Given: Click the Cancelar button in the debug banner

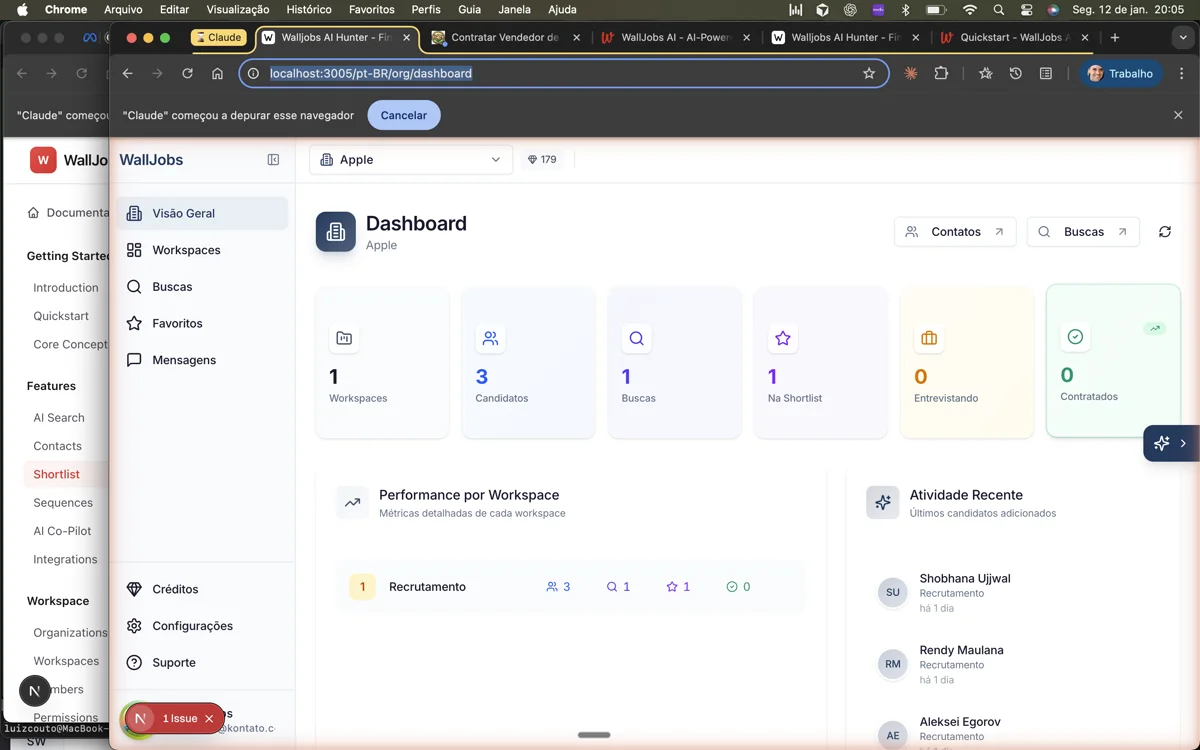Looking at the screenshot, I should click(x=403, y=115).
